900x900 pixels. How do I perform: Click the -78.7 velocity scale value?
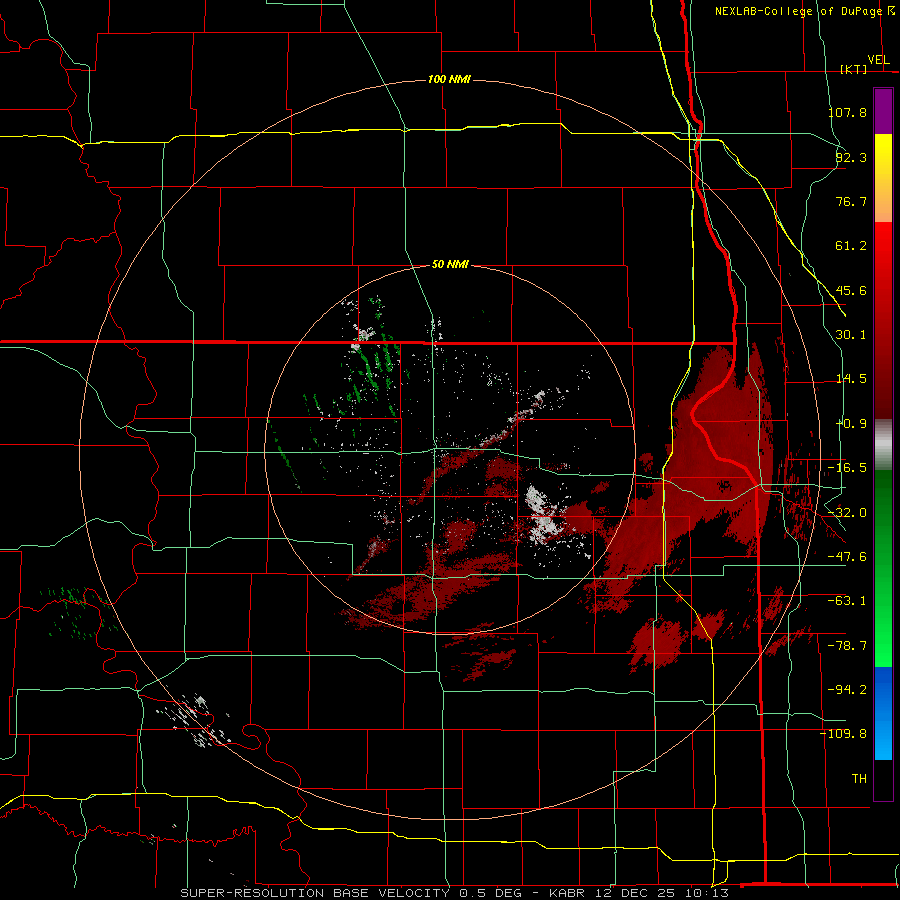(847, 646)
